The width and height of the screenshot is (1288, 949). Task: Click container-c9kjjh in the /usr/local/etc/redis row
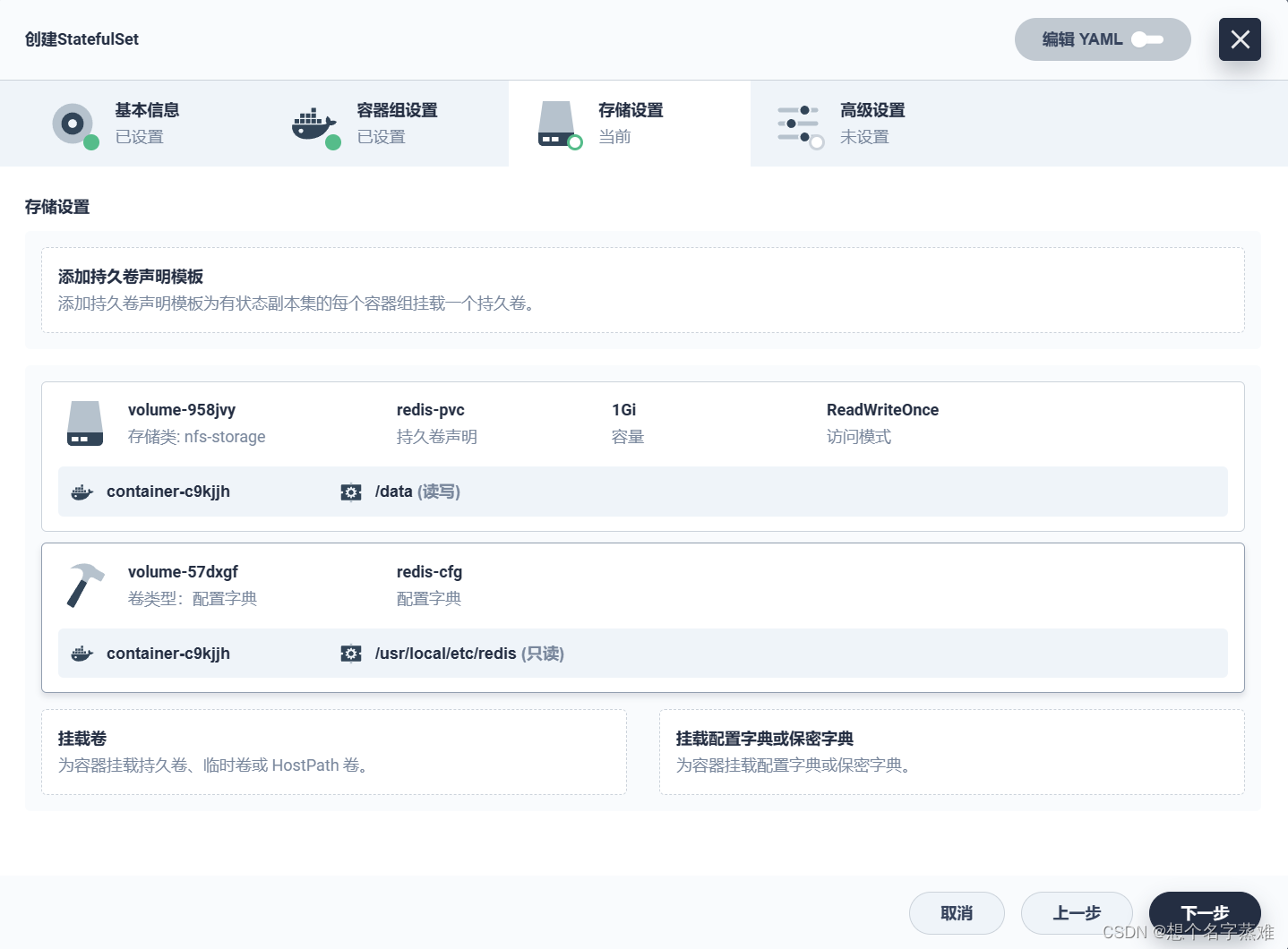168,654
